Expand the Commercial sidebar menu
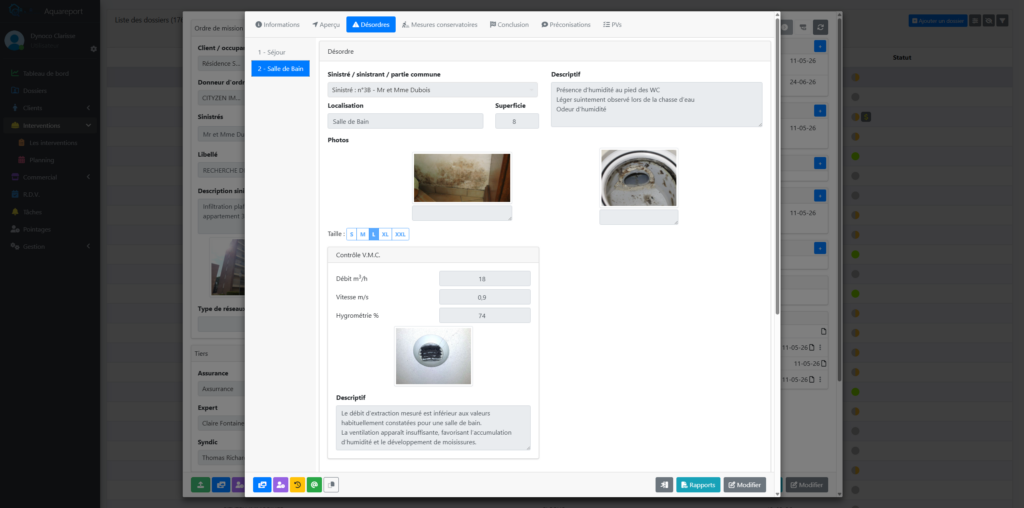 pyautogui.click(x=51, y=177)
